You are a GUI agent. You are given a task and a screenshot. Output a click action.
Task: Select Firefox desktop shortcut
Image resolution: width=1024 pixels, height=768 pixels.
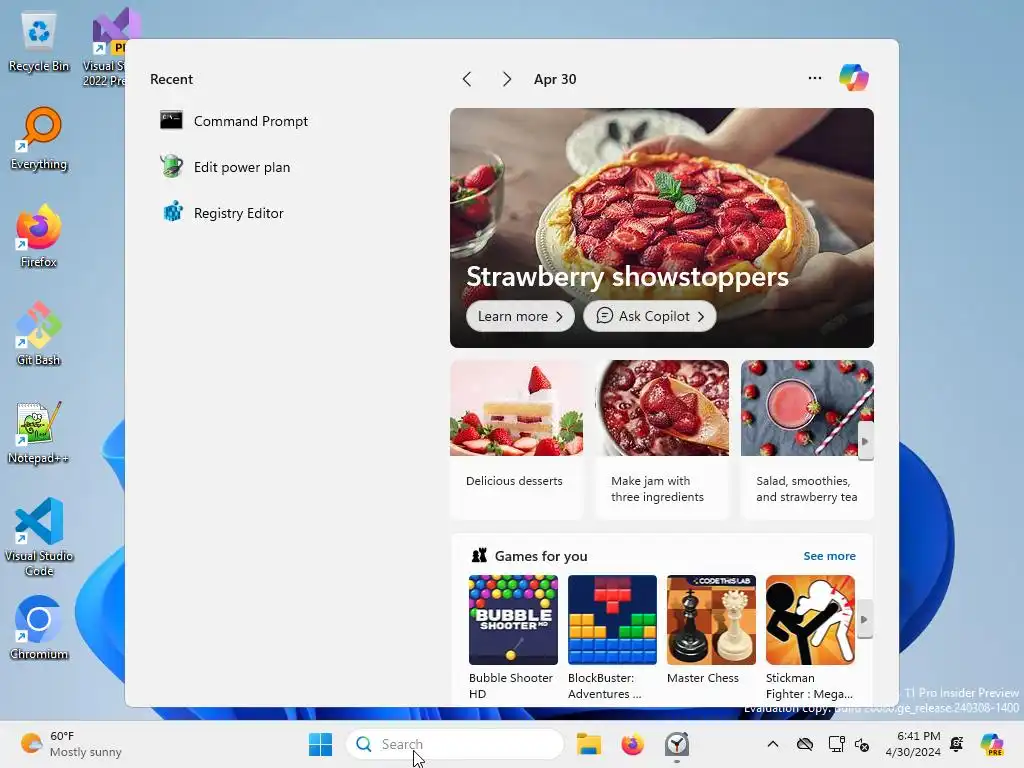39,236
